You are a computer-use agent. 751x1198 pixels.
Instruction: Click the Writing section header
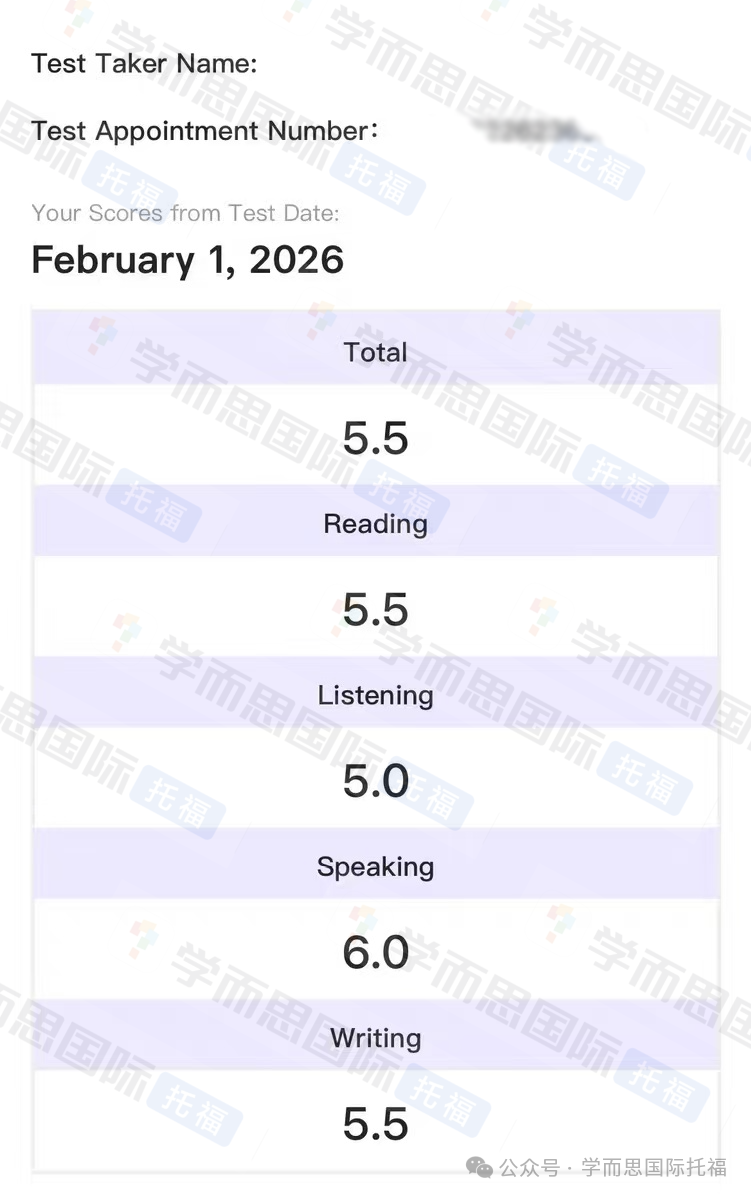tap(375, 1038)
